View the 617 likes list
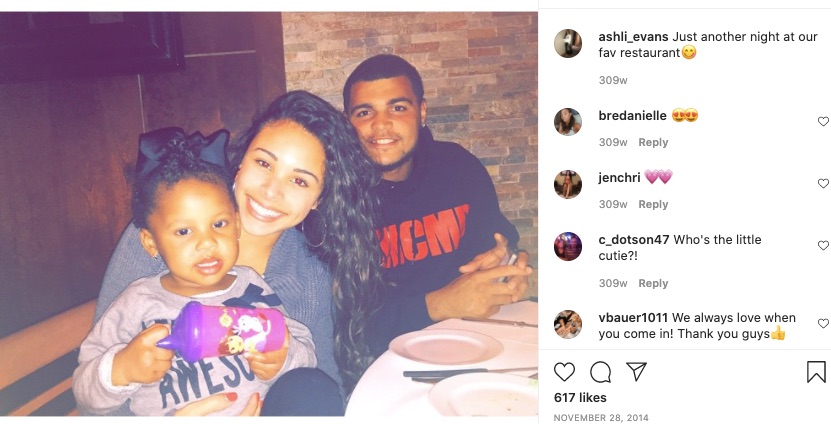This screenshot has height=424, width=831. point(580,398)
